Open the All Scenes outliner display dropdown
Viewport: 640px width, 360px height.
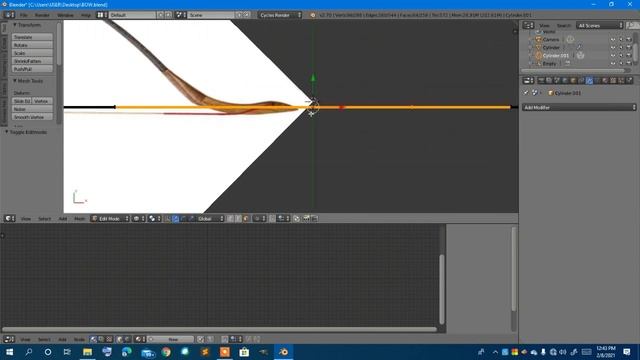tap(600, 25)
